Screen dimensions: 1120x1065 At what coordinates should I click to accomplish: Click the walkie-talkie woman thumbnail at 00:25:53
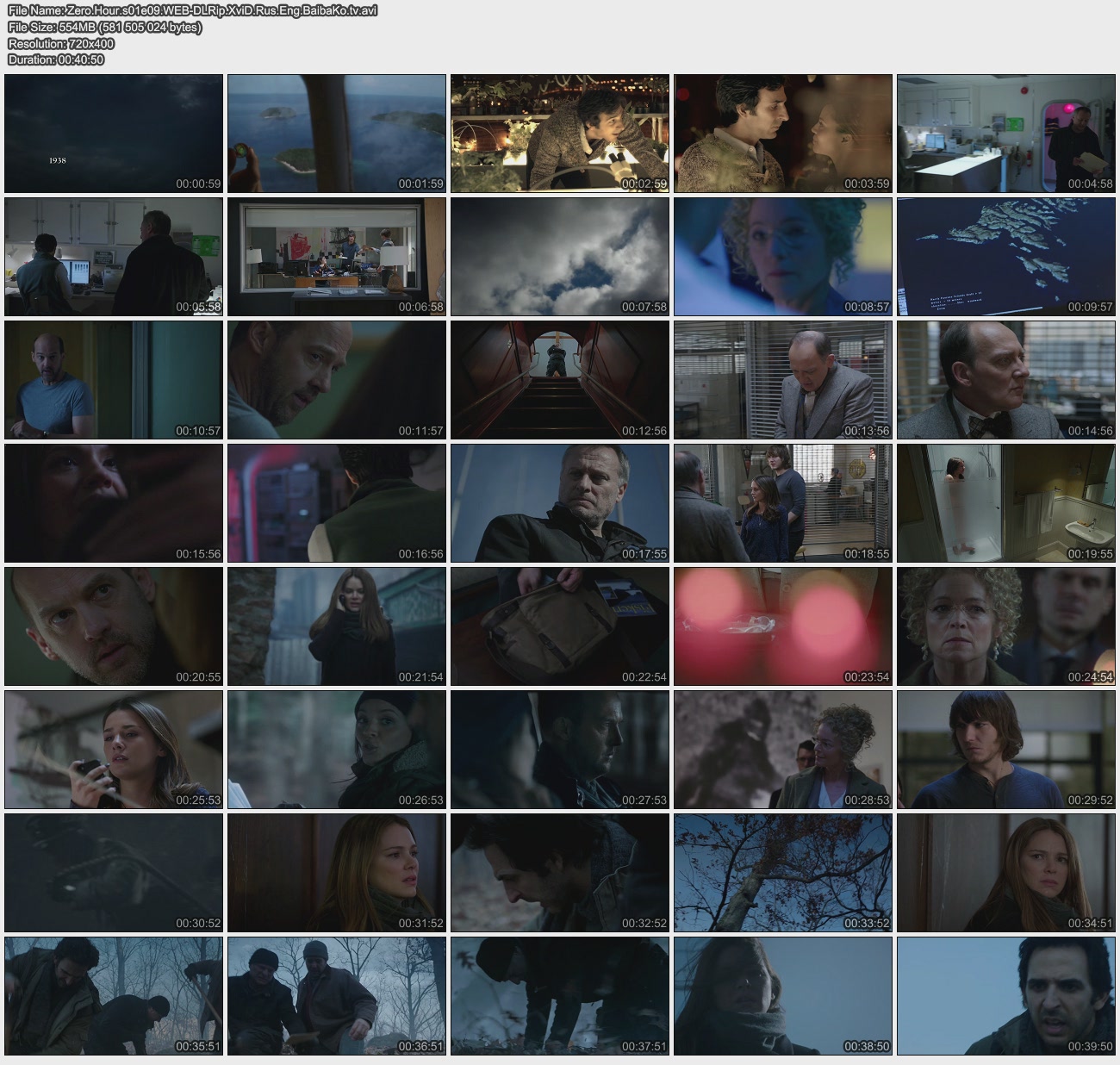[114, 750]
